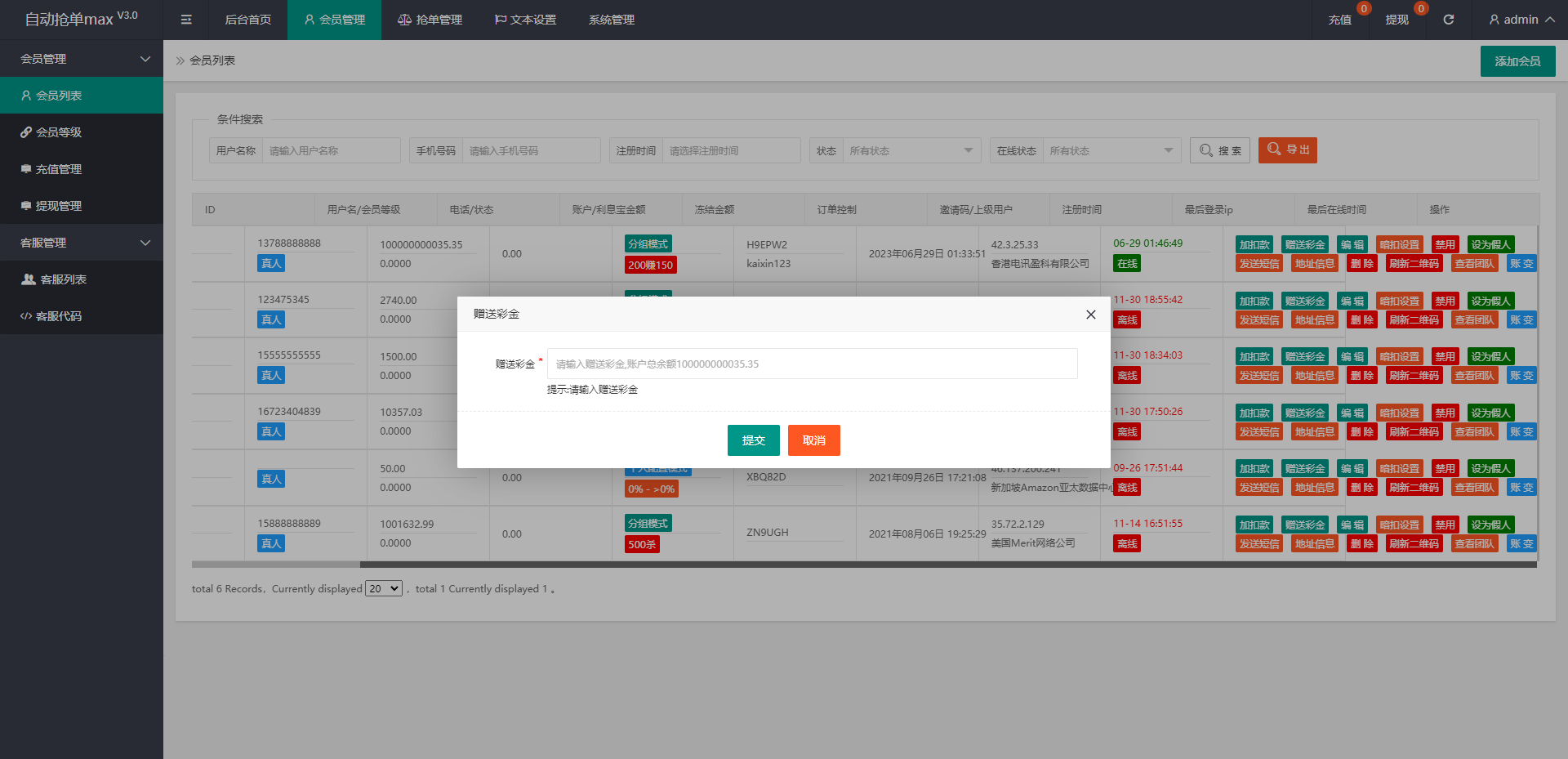
Task: Open 充值管理 in the sidebar
Action: pyautogui.click(x=59, y=169)
